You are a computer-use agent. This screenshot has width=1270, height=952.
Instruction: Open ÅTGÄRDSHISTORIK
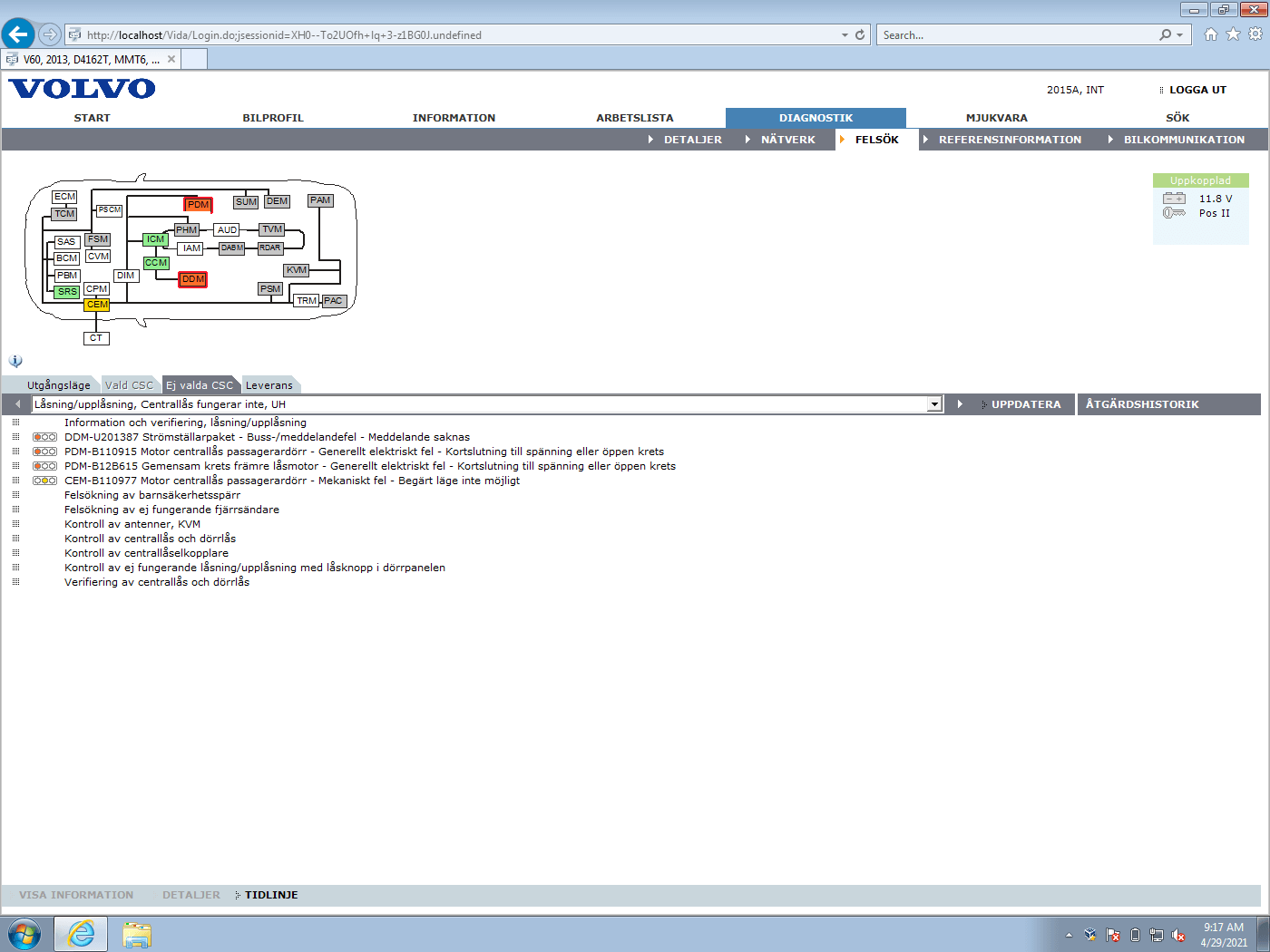point(1142,404)
